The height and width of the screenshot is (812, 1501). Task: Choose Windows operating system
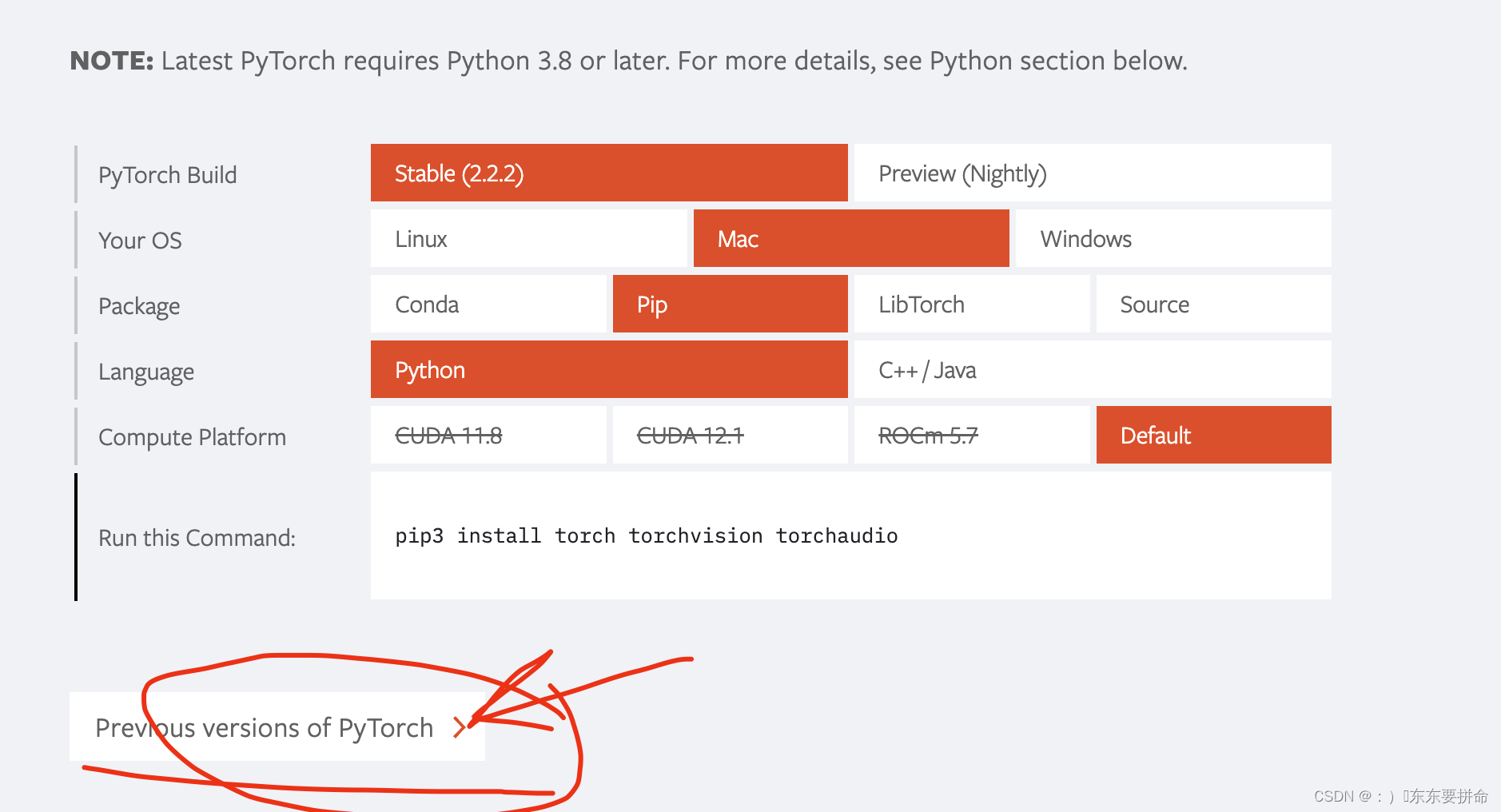(x=1173, y=238)
